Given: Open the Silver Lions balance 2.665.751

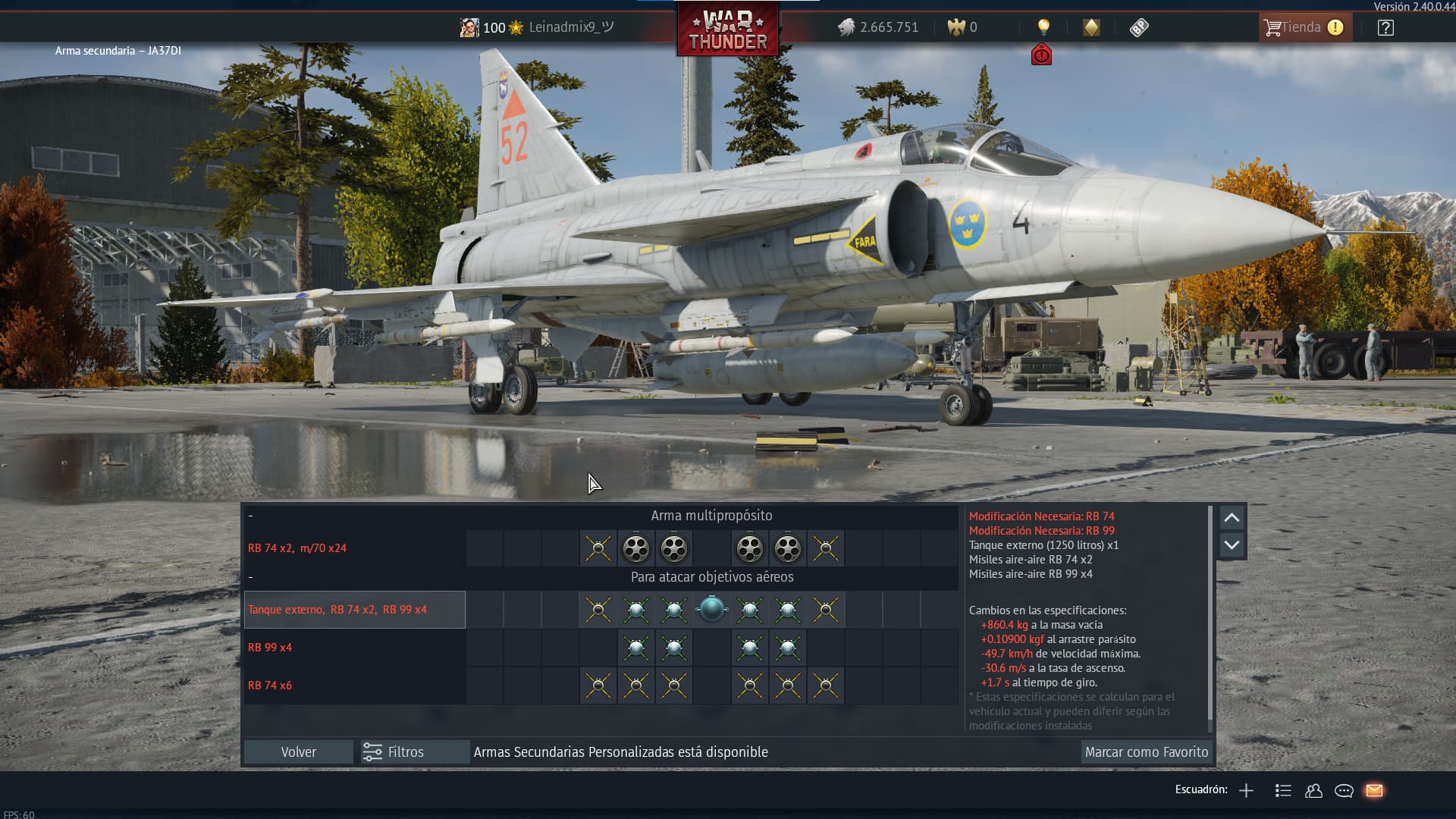Looking at the screenshot, I should pos(878,27).
